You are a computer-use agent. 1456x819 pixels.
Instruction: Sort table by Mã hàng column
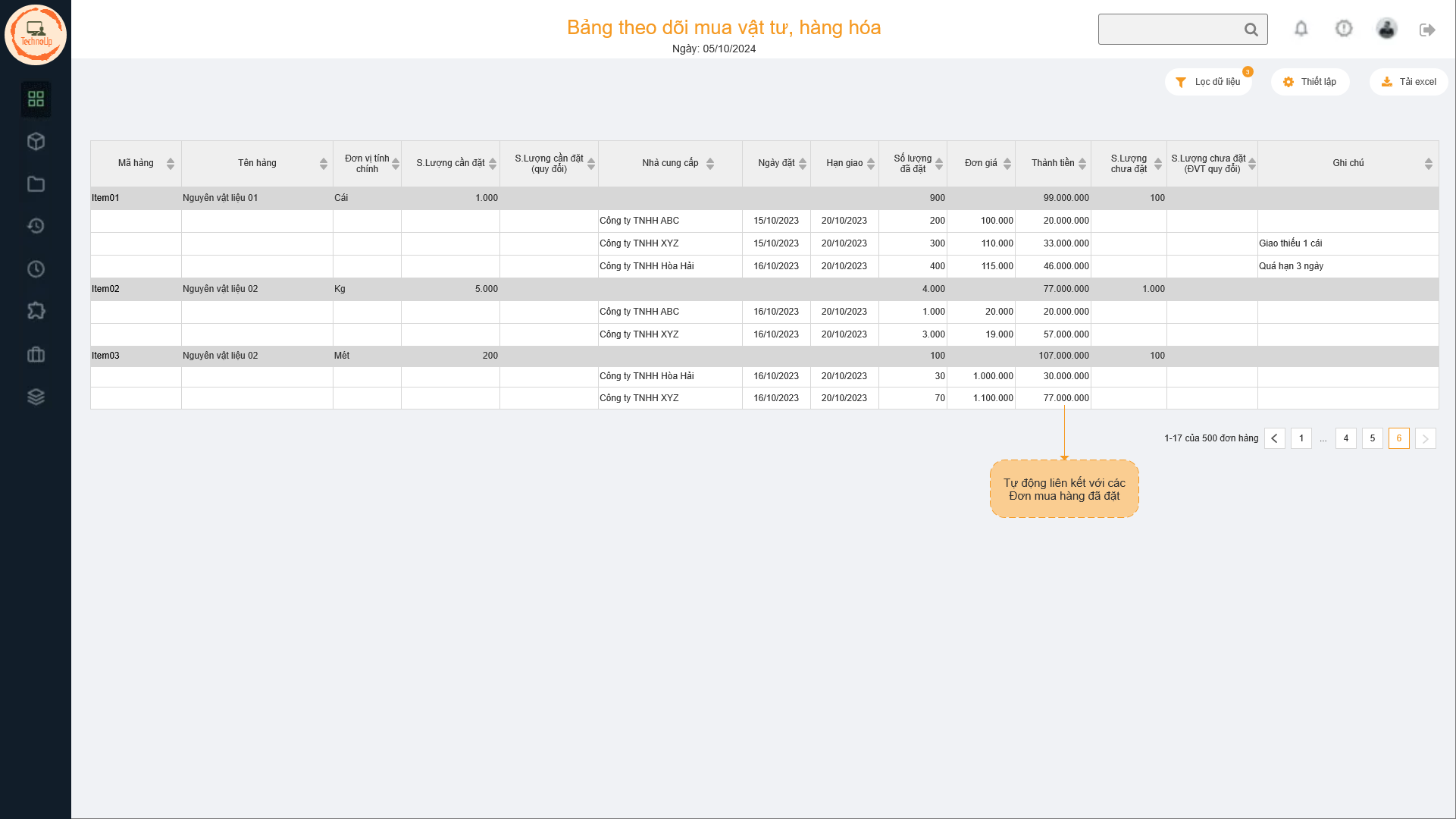click(171, 164)
